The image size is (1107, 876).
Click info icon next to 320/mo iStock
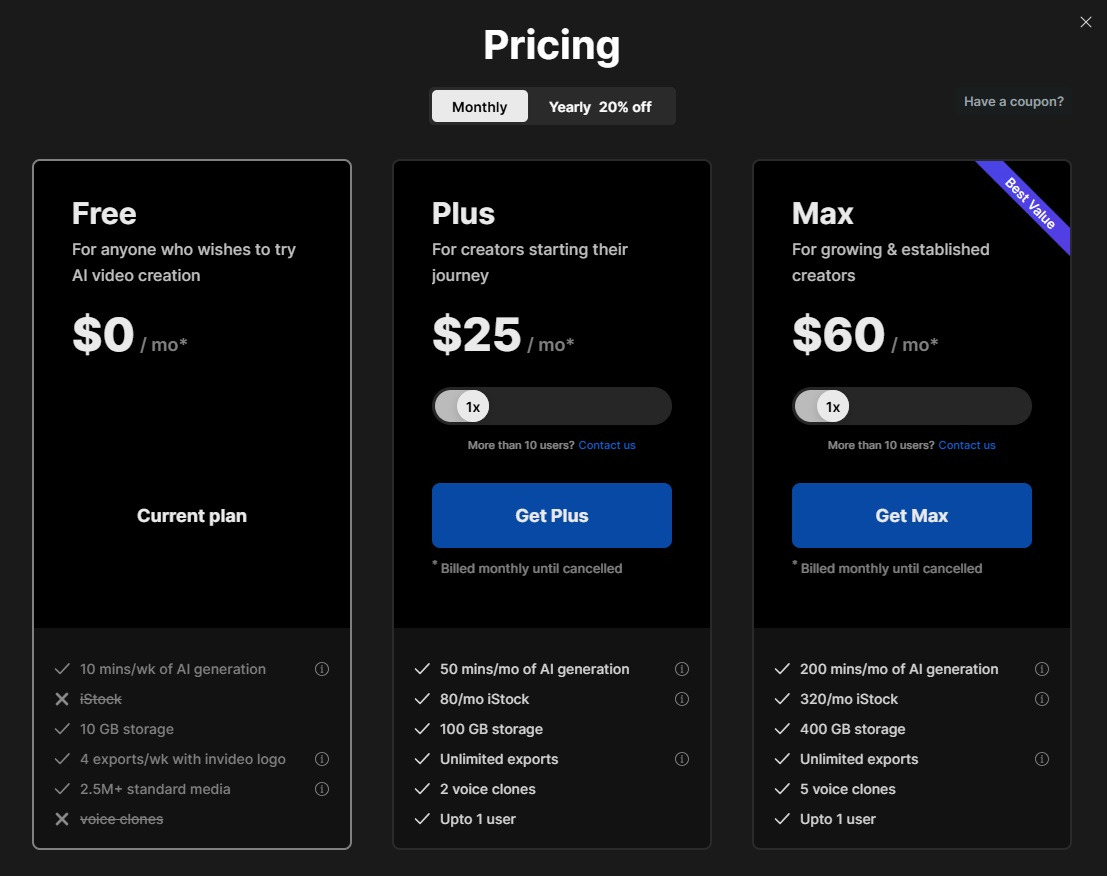tap(1042, 699)
